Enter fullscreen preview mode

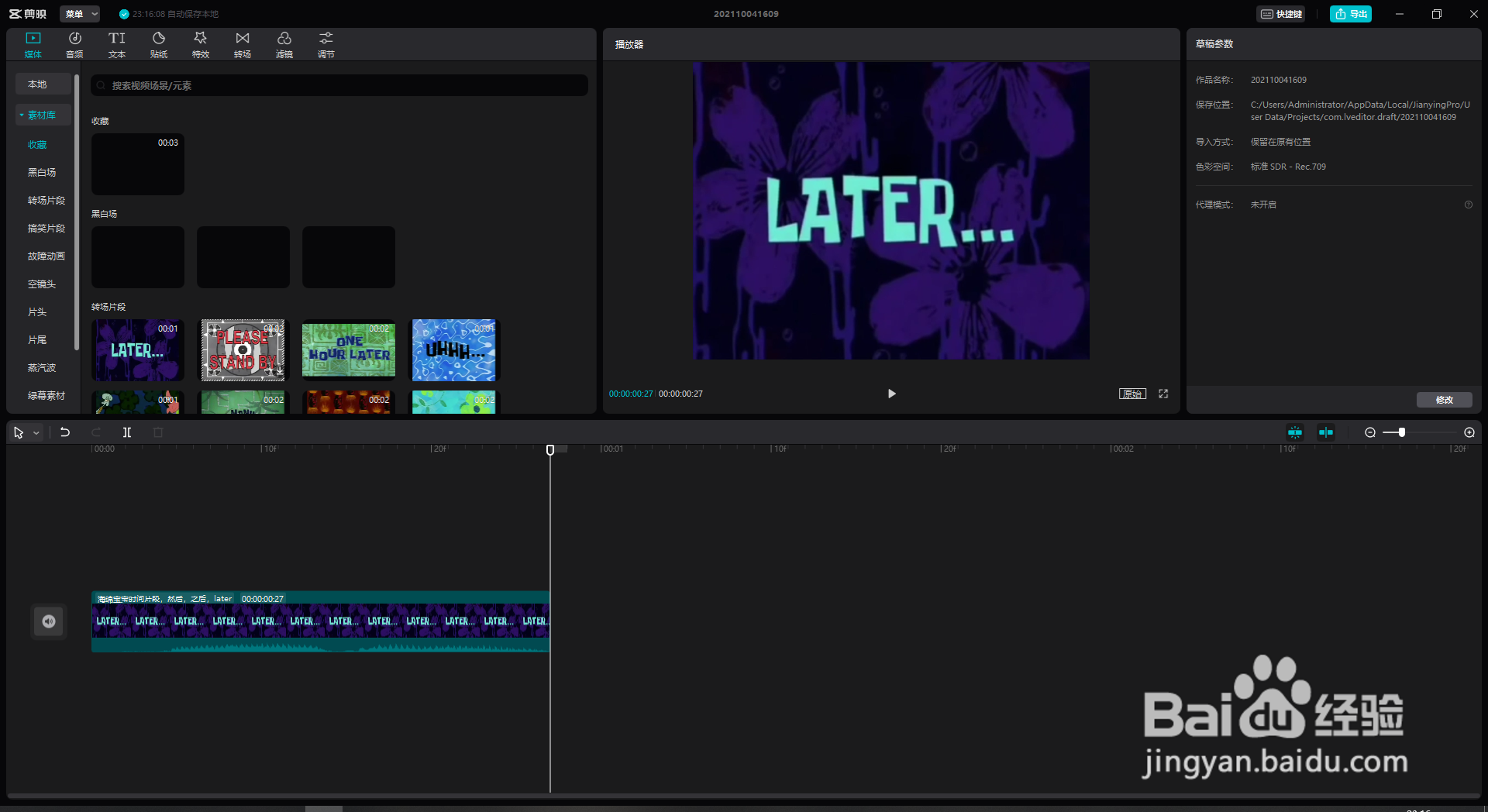pos(1163,394)
